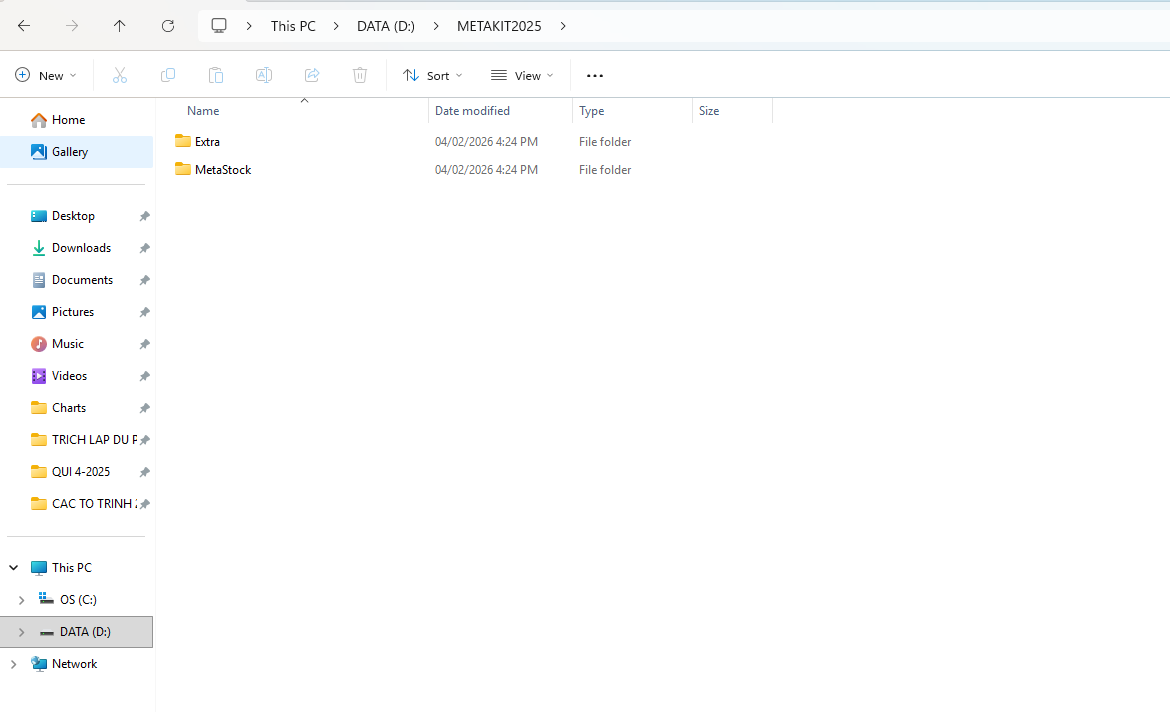Sort by Date modified column header
1170x712 pixels.
tap(472, 111)
